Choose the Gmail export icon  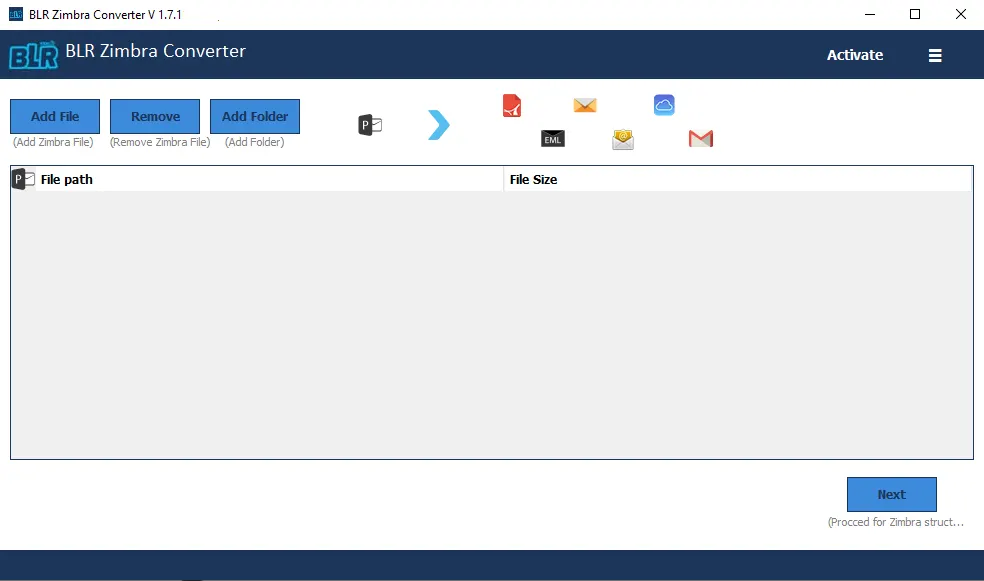click(x=700, y=139)
